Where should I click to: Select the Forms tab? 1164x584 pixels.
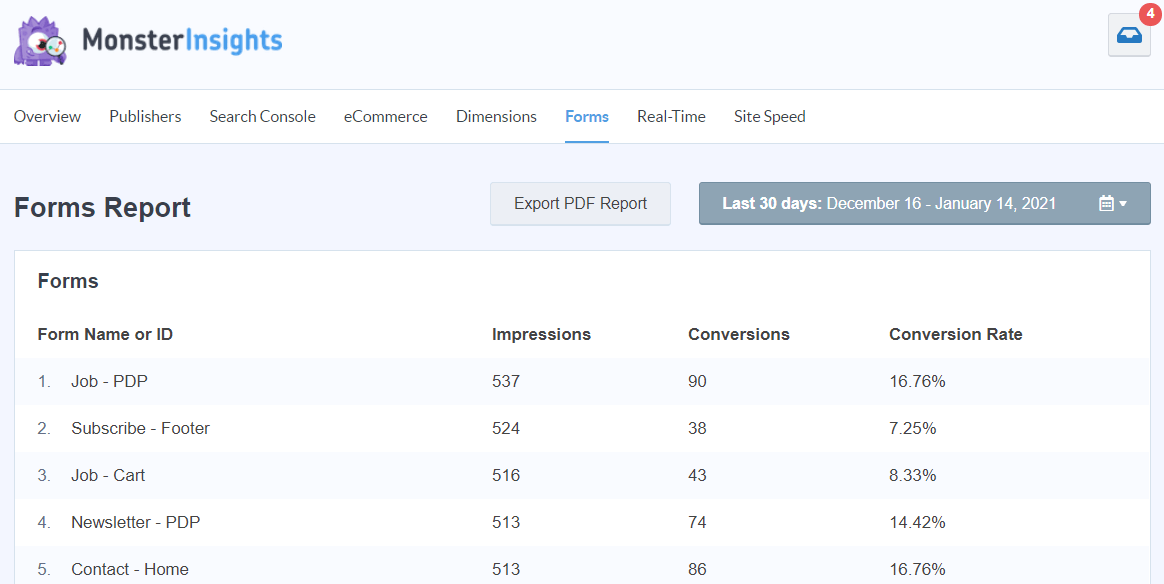tap(586, 117)
